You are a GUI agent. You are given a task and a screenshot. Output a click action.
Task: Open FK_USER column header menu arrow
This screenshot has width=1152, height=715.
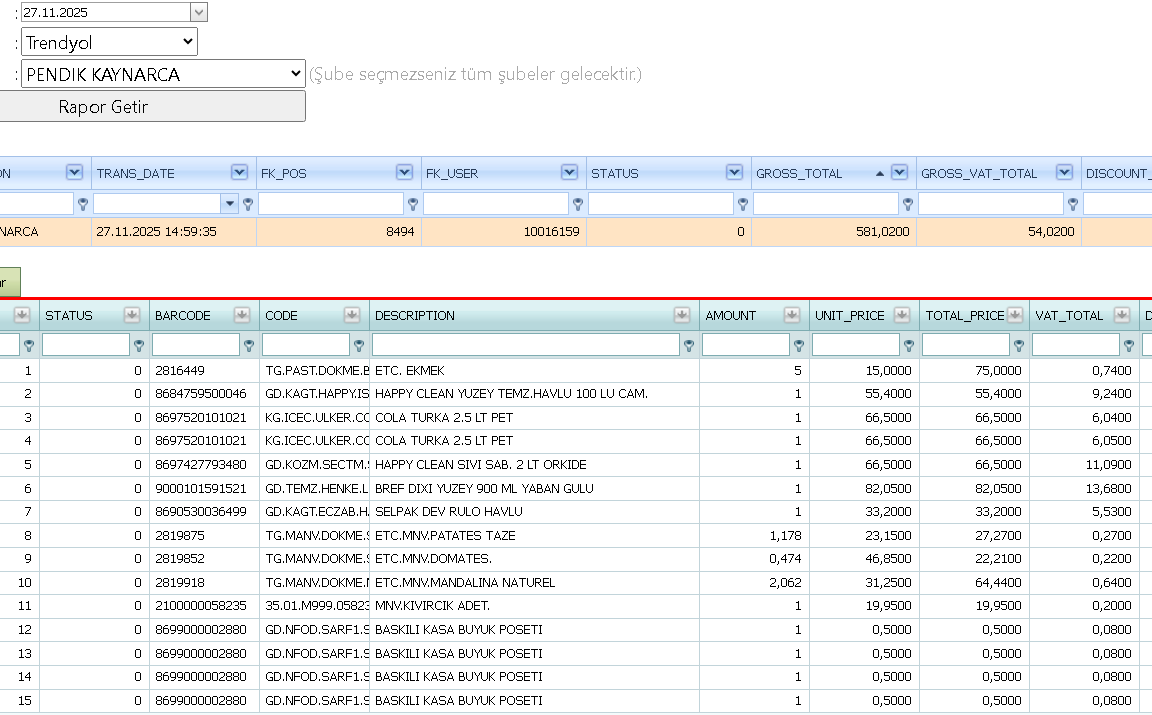(569, 172)
